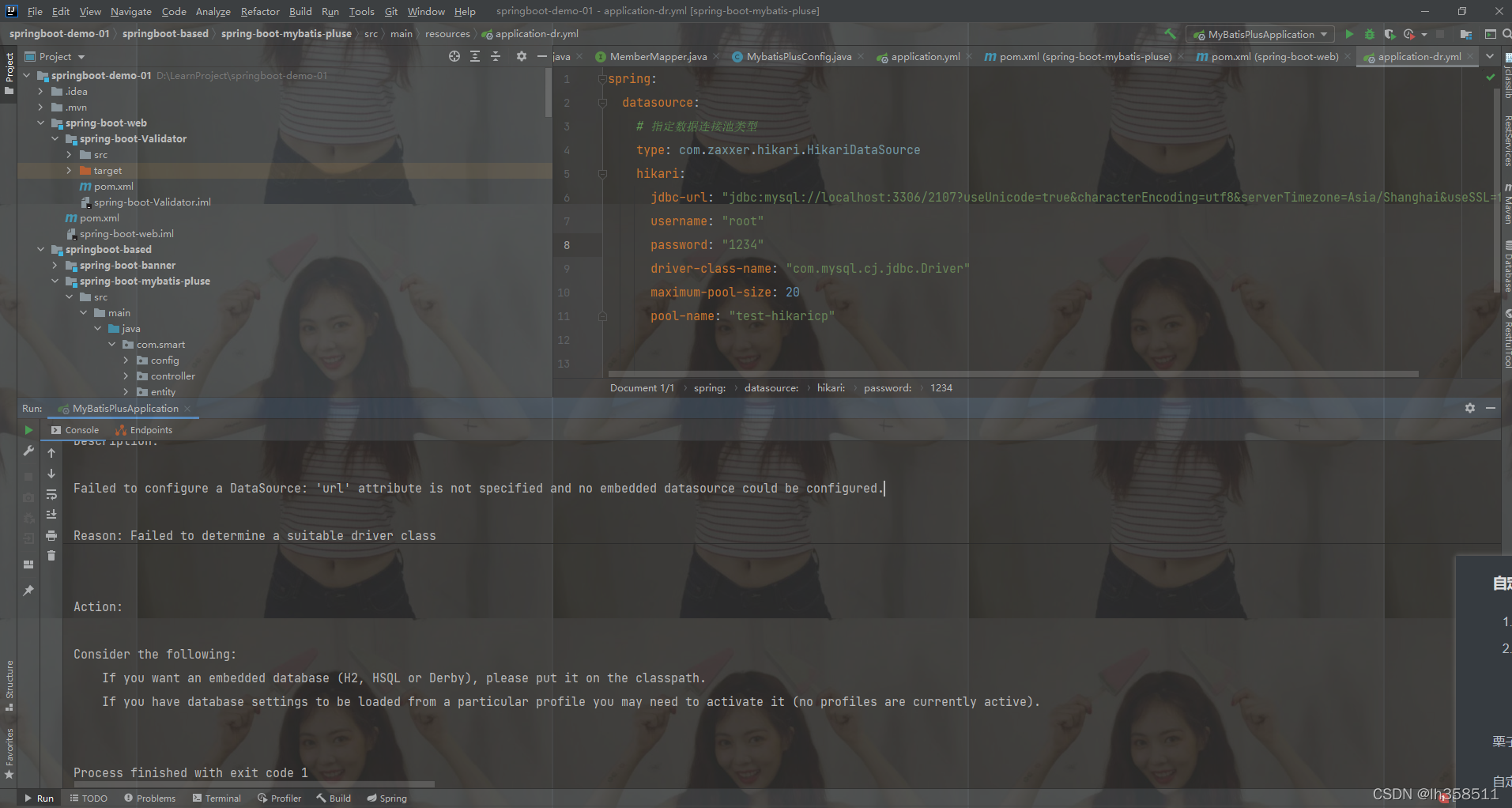This screenshot has width=1512, height=808.
Task: Clear console with the trash icon
Action: tap(51, 557)
